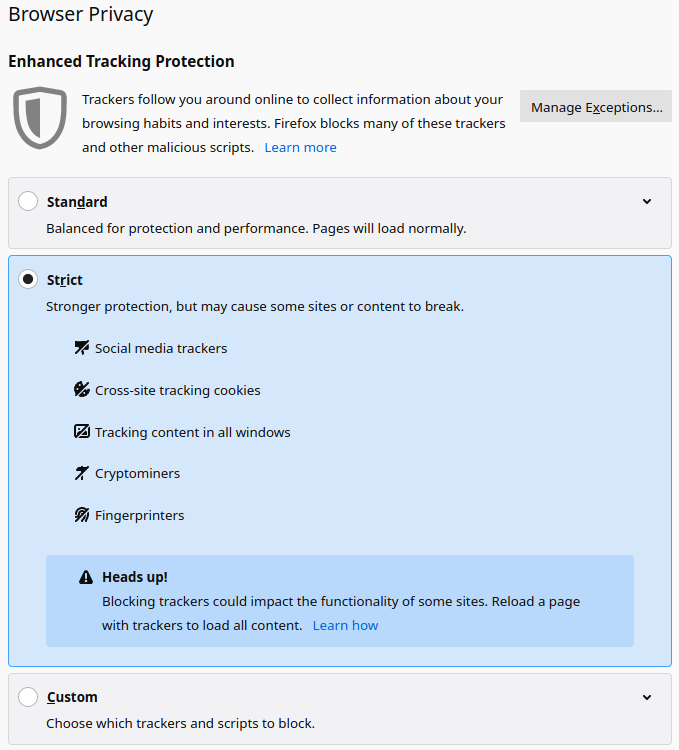Viewport: 679px width, 750px height.
Task: Open the Manage Exceptions dialog
Action: [596, 107]
